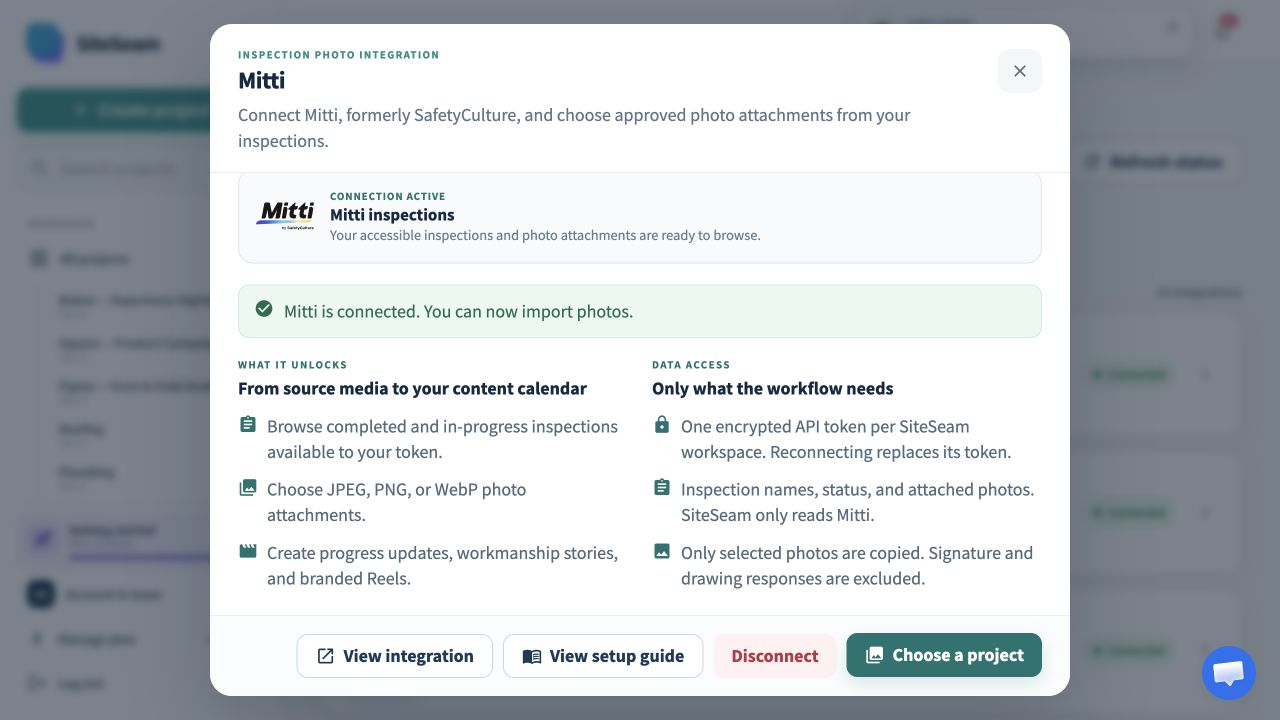Click the Choose a project button

coord(944,655)
